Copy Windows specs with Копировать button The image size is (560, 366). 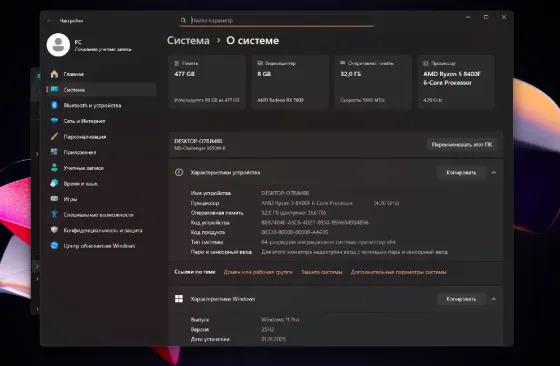(x=461, y=299)
